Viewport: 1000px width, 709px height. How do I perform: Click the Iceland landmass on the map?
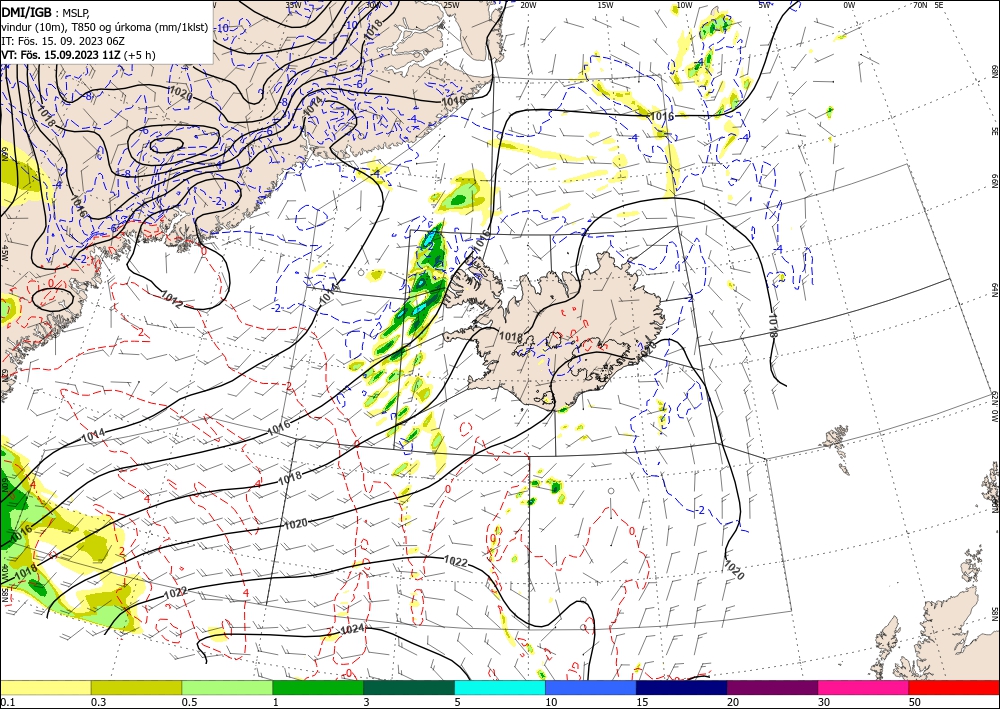coord(561,332)
